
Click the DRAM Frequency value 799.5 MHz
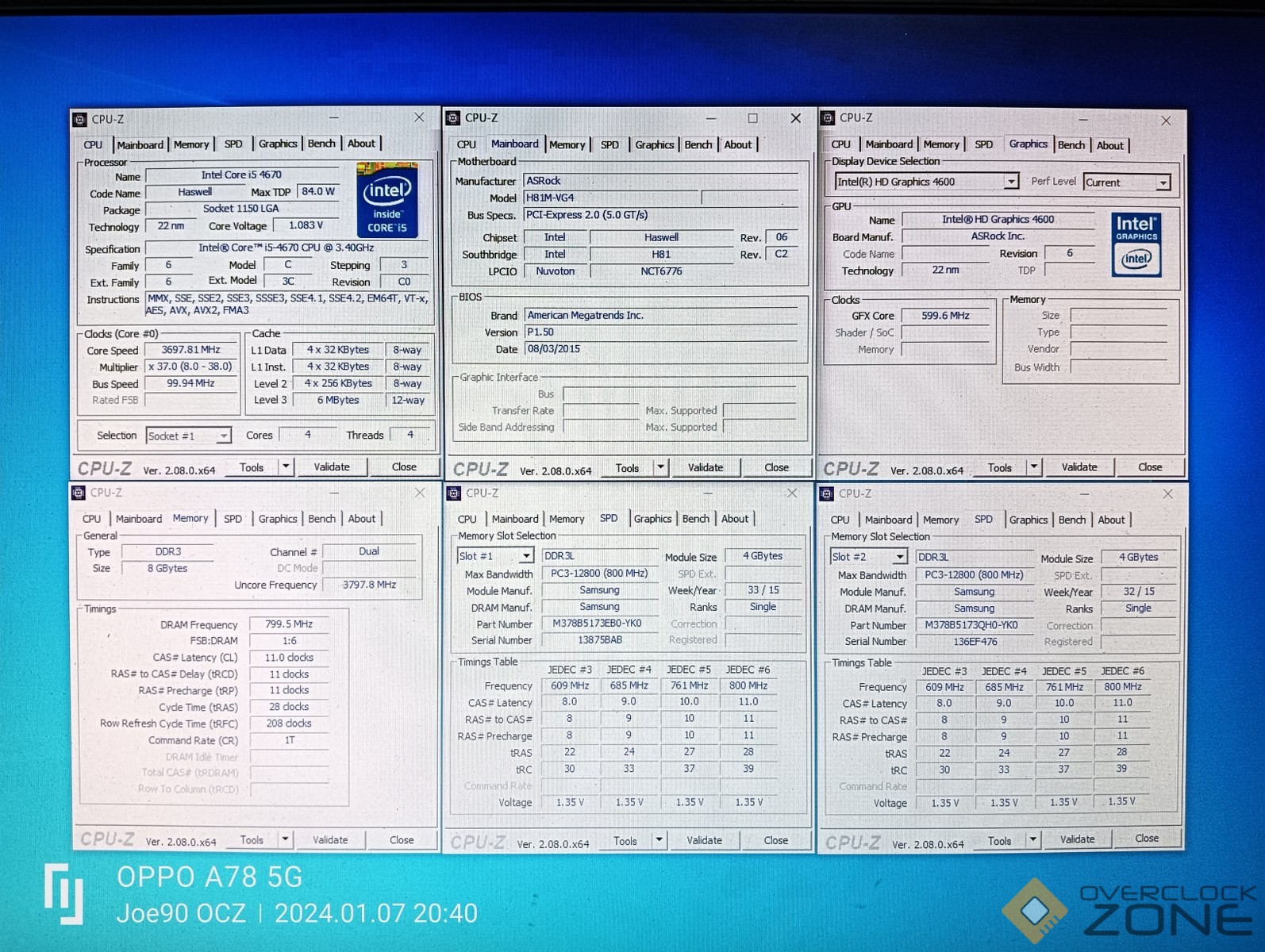click(289, 624)
